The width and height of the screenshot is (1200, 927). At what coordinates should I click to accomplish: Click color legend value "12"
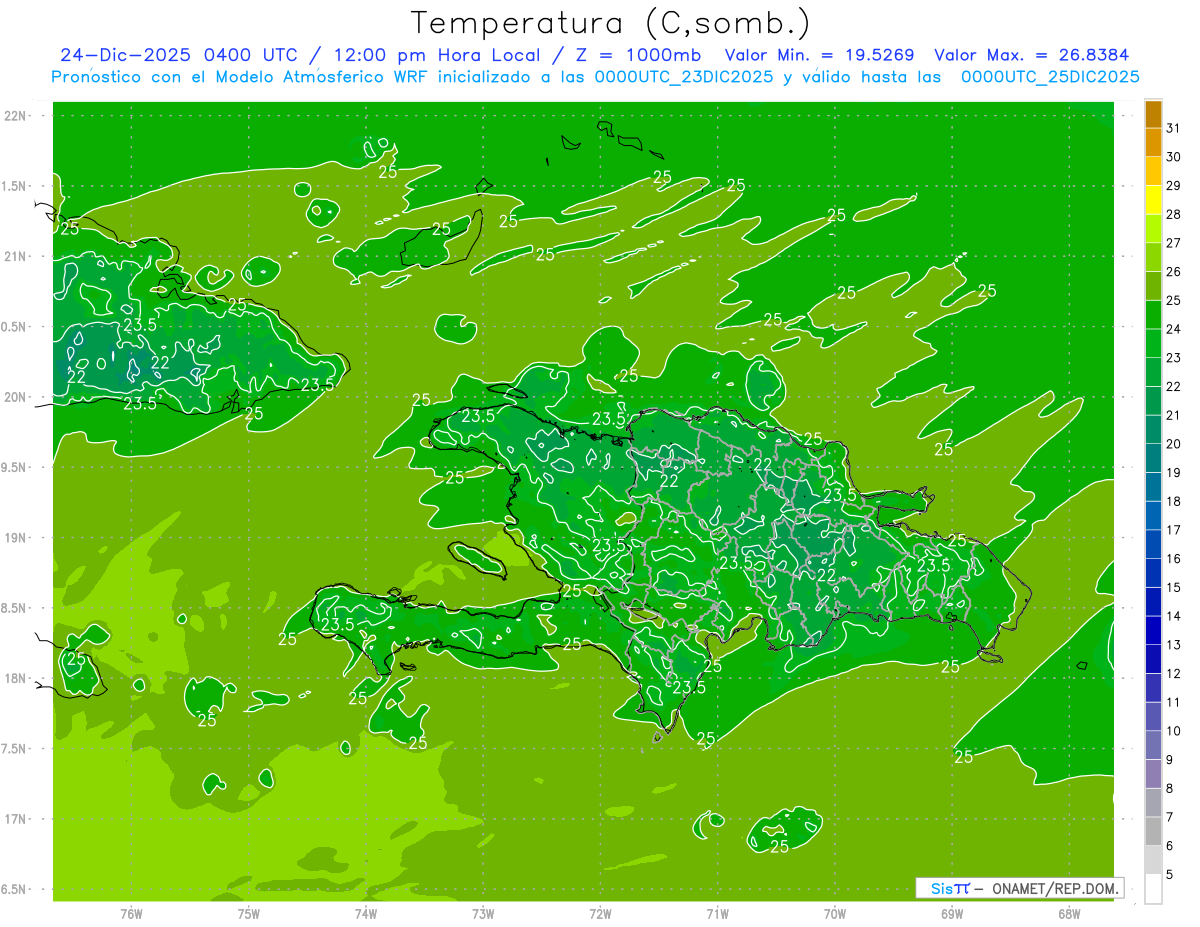[1173, 674]
